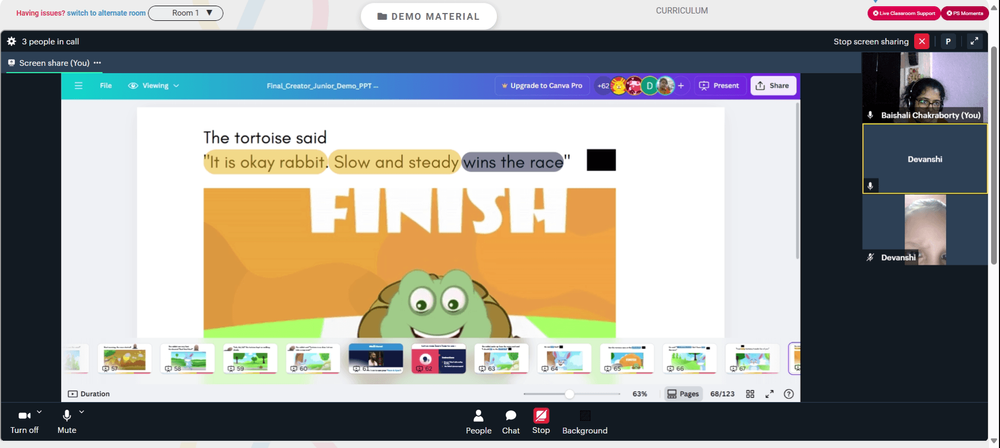
Task: Select slide thumbnail 63
Action: tap(501, 359)
